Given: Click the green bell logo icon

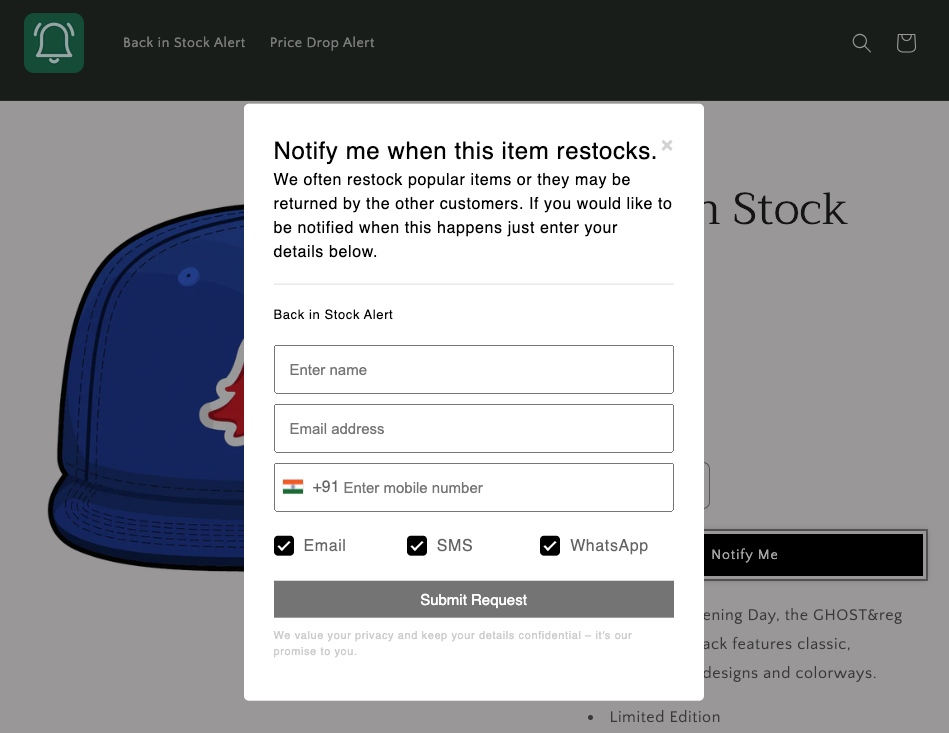Looking at the screenshot, I should click(54, 43).
